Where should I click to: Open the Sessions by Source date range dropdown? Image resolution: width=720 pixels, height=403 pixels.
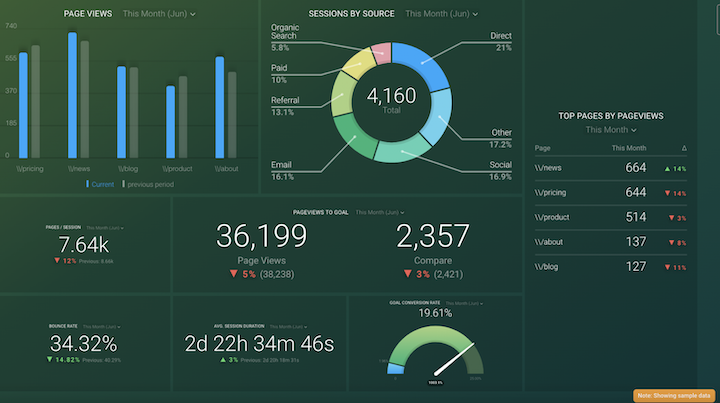click(441, 14)
